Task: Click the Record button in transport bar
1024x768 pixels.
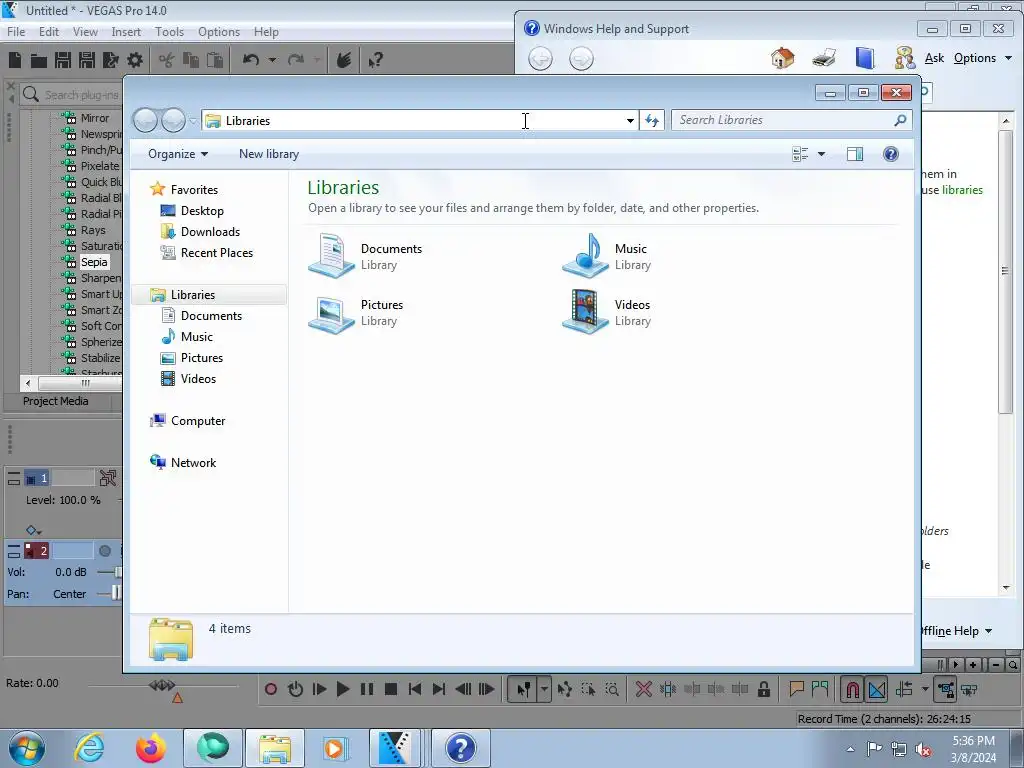Action: 271,689
